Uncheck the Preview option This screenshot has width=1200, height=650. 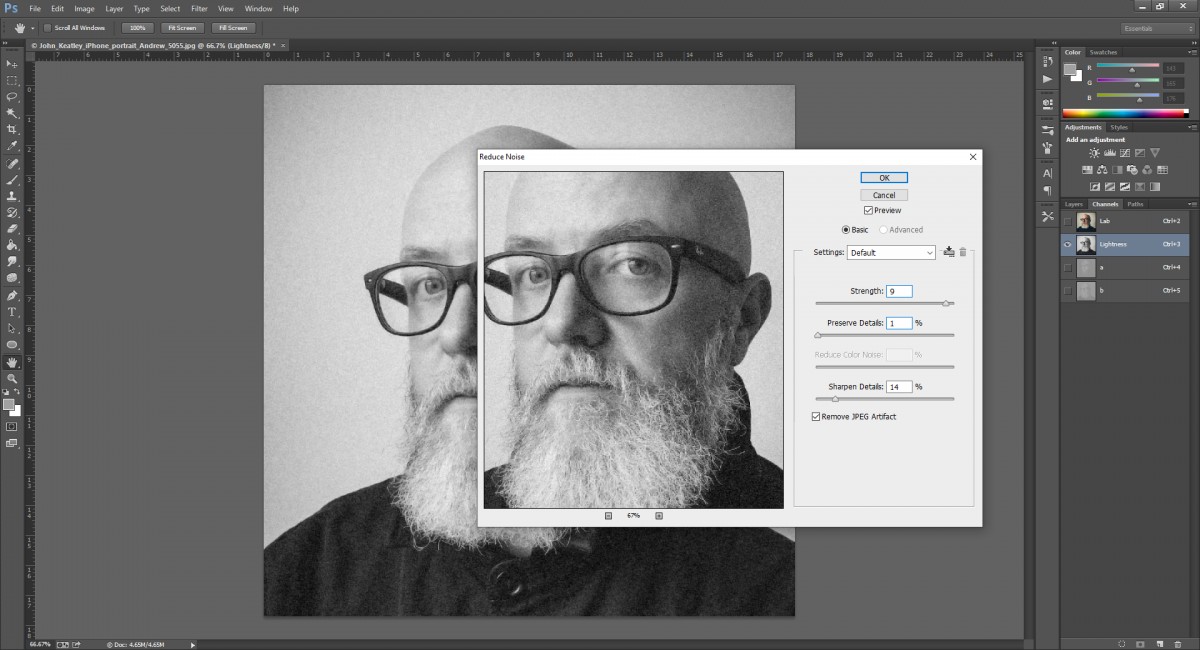[x=869, y=210]
